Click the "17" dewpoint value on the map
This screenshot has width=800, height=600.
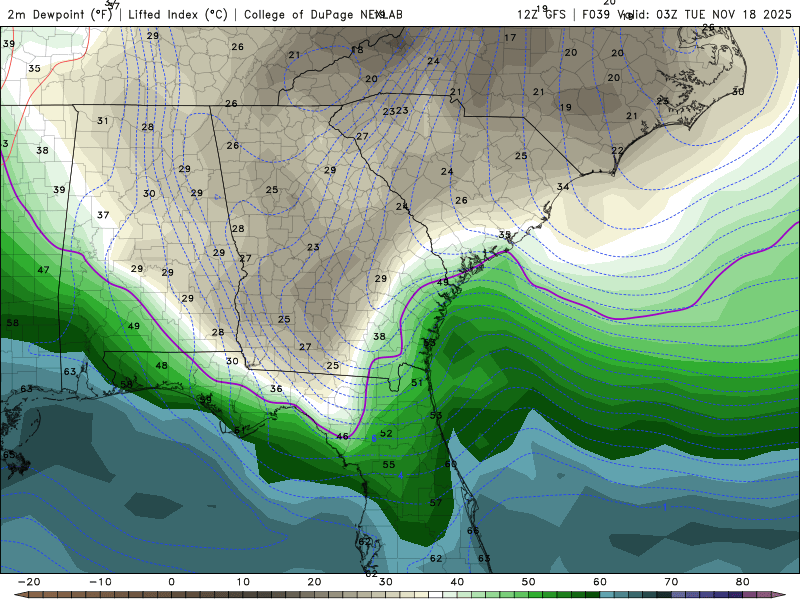pos(510,38)
